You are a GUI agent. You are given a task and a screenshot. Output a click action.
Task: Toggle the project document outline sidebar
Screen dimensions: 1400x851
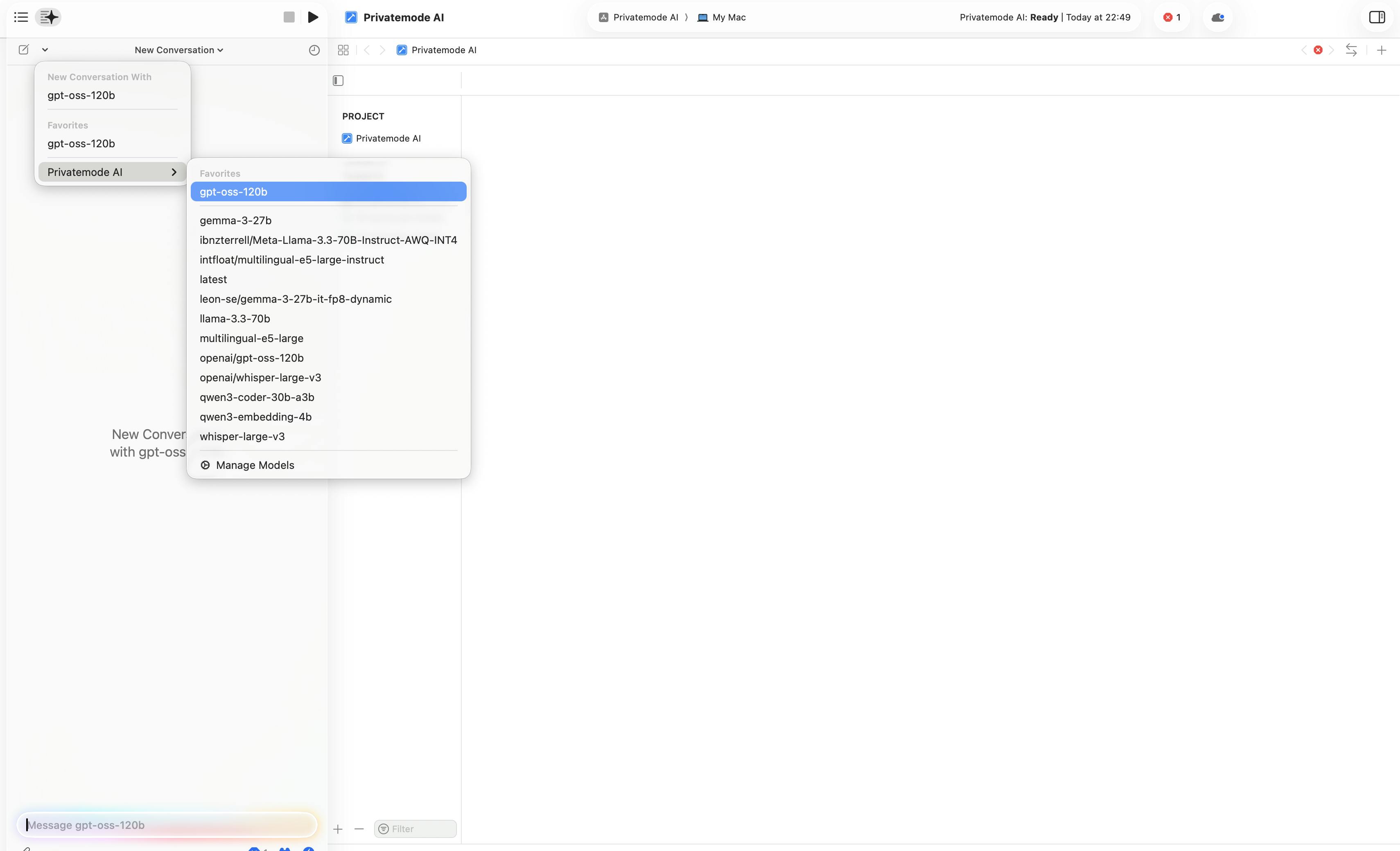tap(338, 81)
